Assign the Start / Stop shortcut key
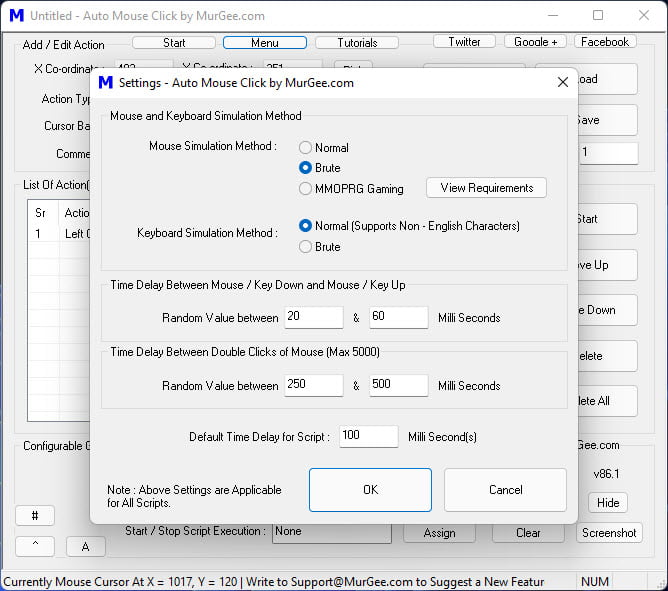This screenshot has height=591, width=668. [439, 533]
